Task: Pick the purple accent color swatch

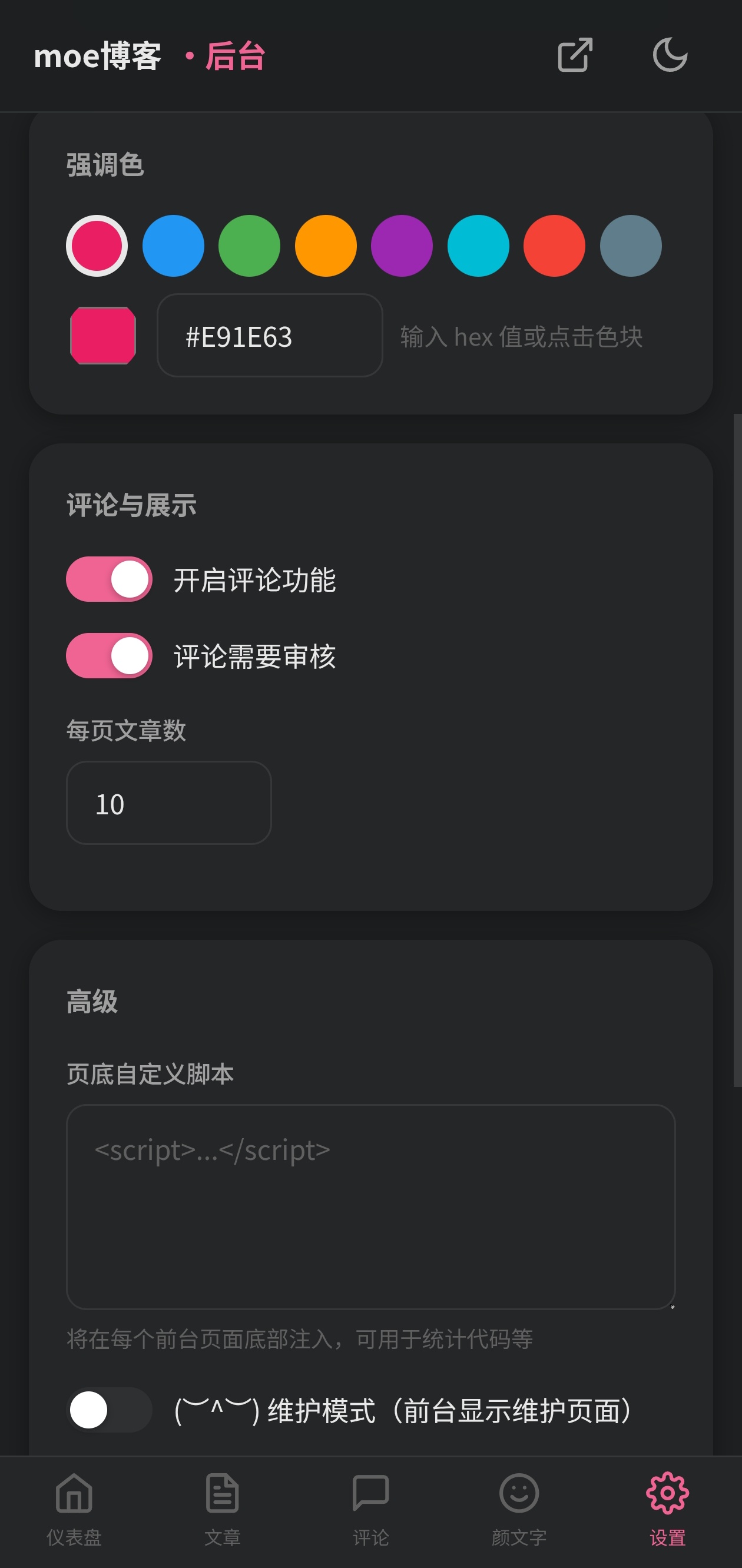Action: pyautogui.click(x=402, y=246)
